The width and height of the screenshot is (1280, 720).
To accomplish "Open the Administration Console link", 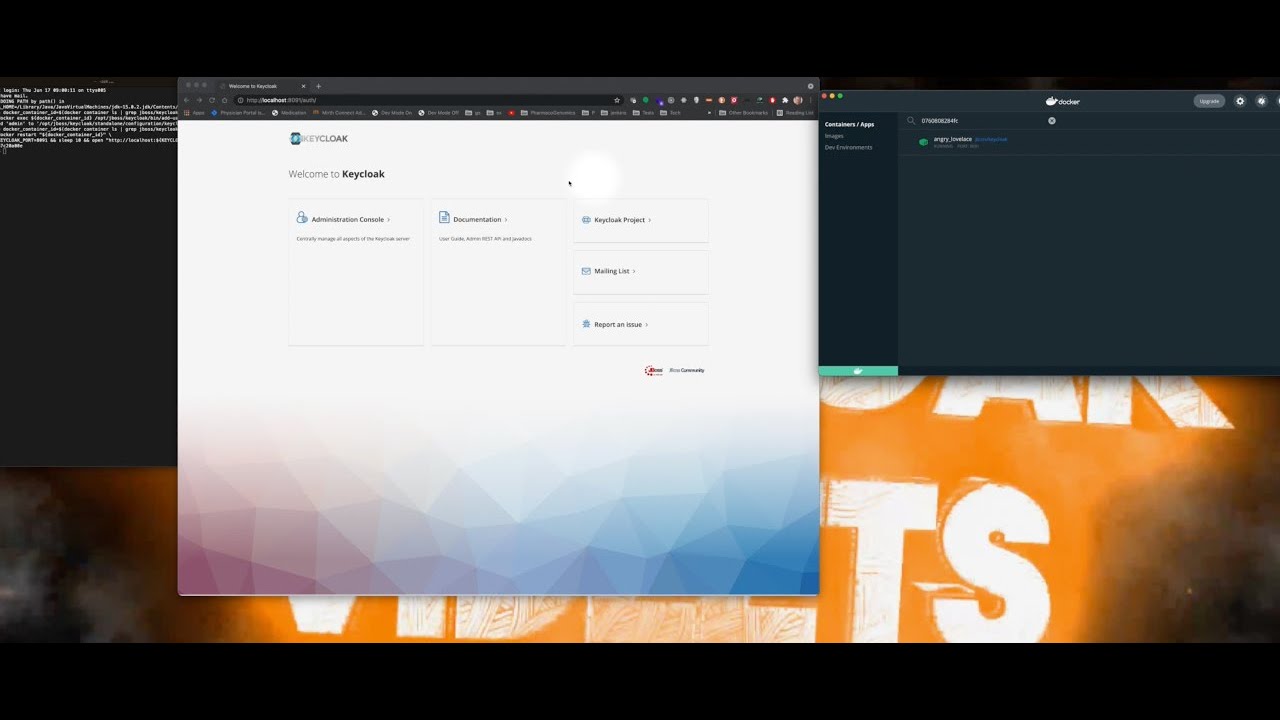I will tap(347, 219).
